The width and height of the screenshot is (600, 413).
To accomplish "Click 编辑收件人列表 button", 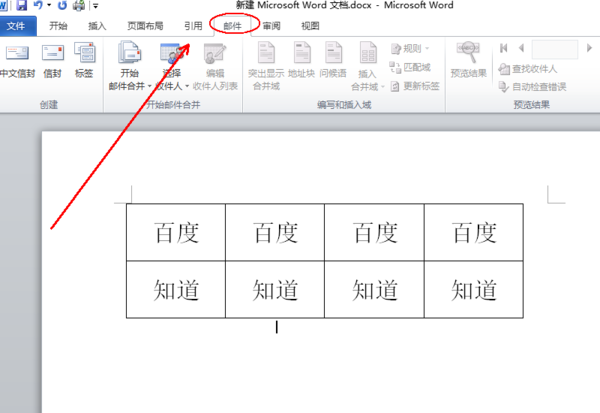I will click(x=215, y=67).
